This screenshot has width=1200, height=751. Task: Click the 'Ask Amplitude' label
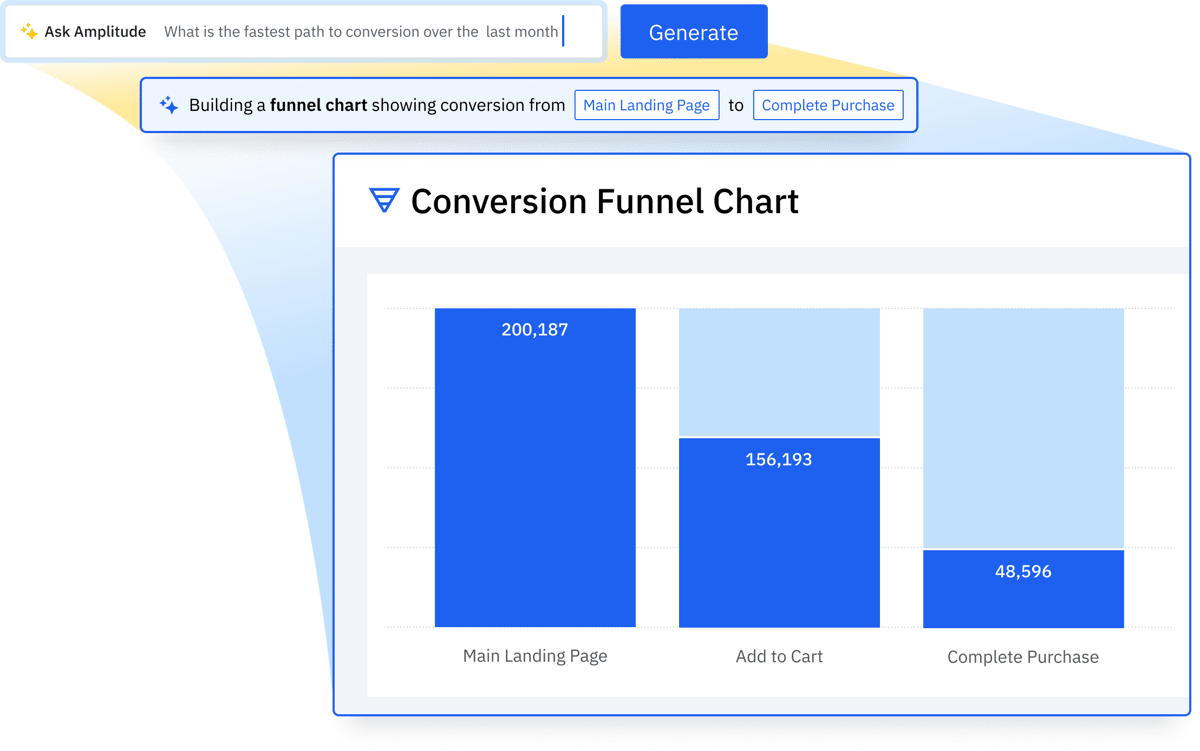[x=95, y=32]
